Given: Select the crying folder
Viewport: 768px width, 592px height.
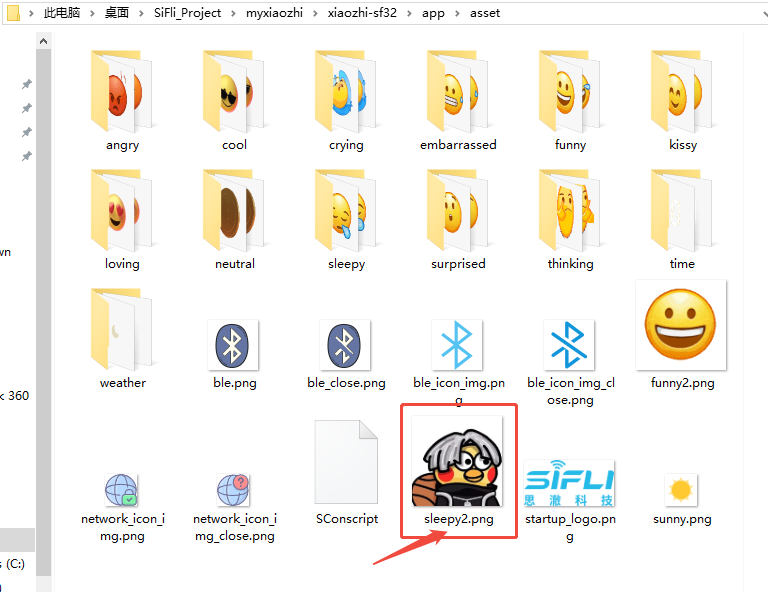Looking at the screenshot, I should (x=346, y=100).
